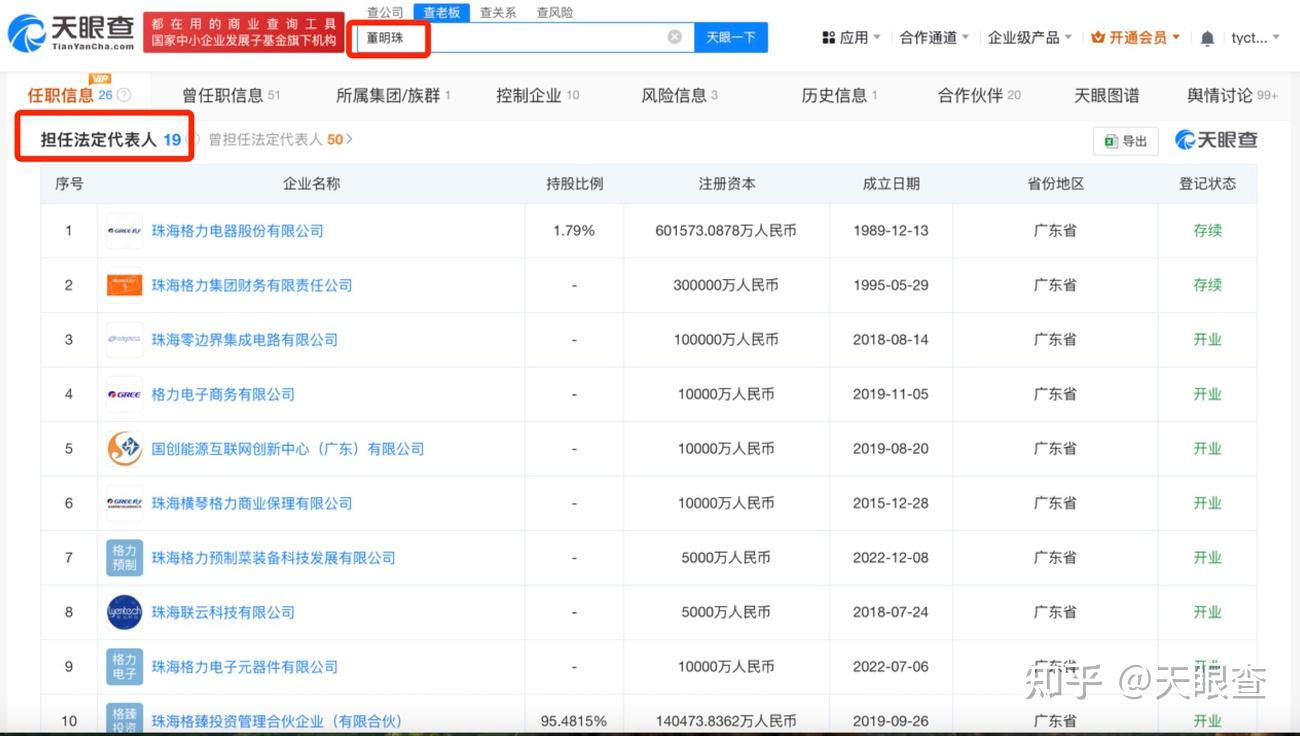The image size is (1300, 736).
Task: Click the help icon beside 任职信息 26
Action: pyautogui.click(x=124, y=96)
